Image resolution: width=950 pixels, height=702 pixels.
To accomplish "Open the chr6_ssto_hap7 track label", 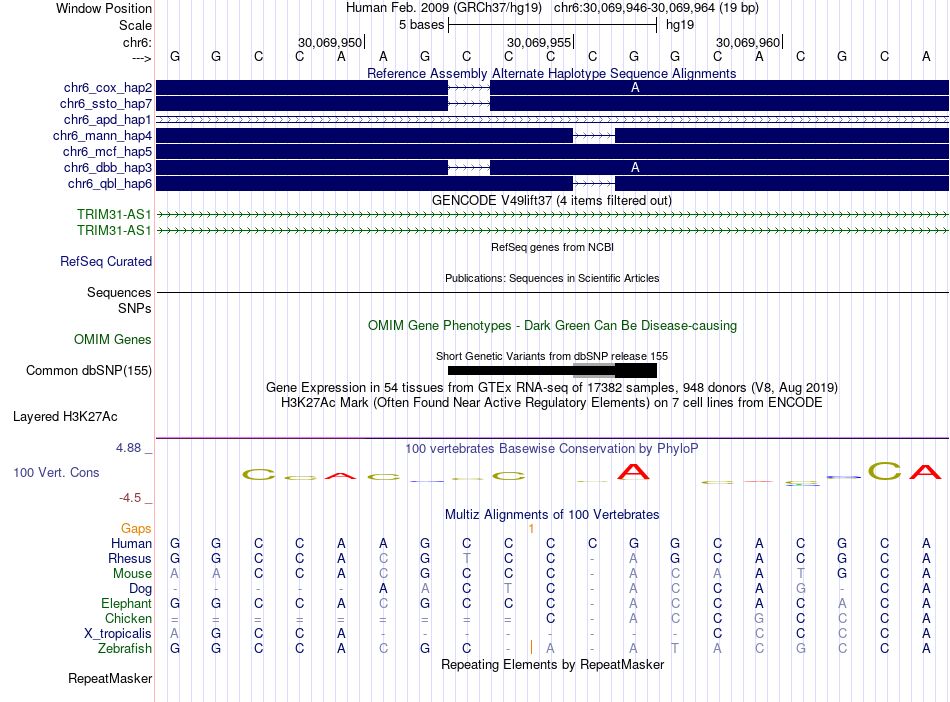I will (x=106, y=104).
